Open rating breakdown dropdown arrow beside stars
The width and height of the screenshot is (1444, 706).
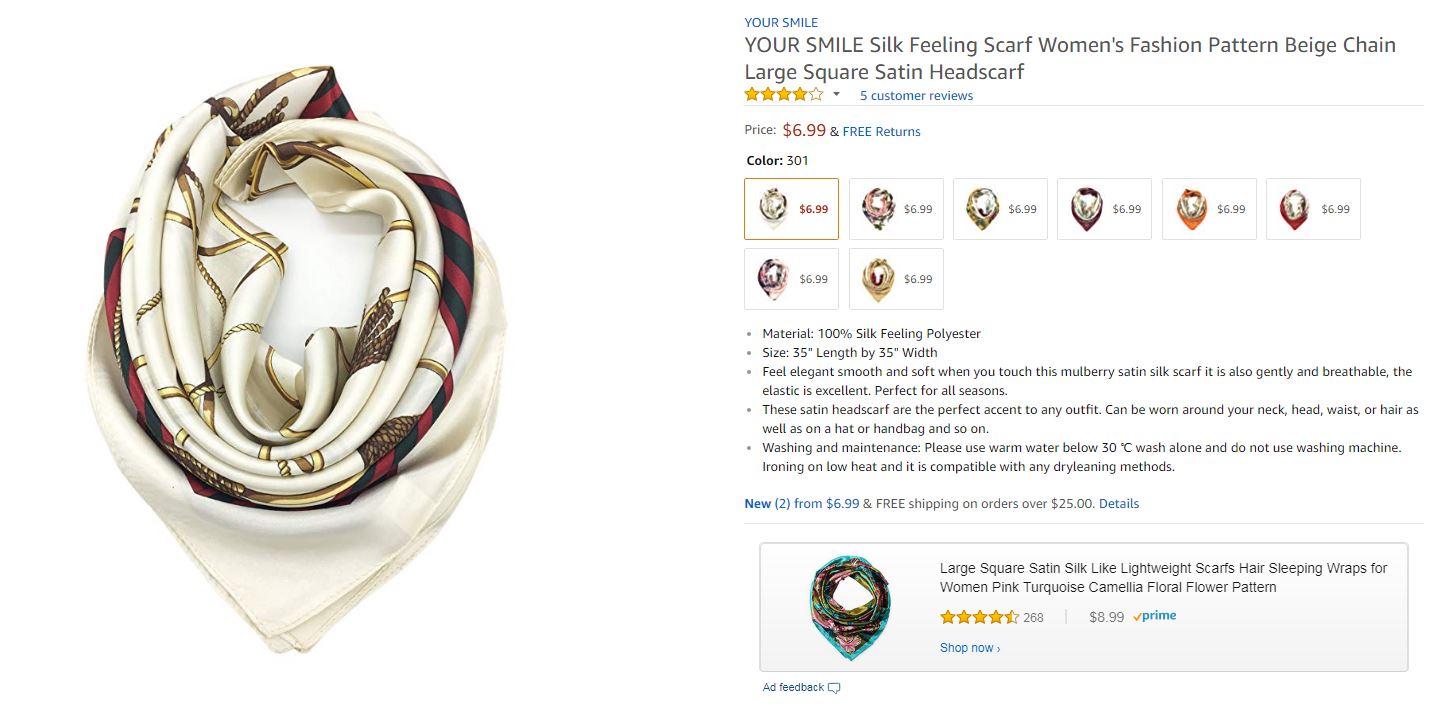click(x=836, y=95)
